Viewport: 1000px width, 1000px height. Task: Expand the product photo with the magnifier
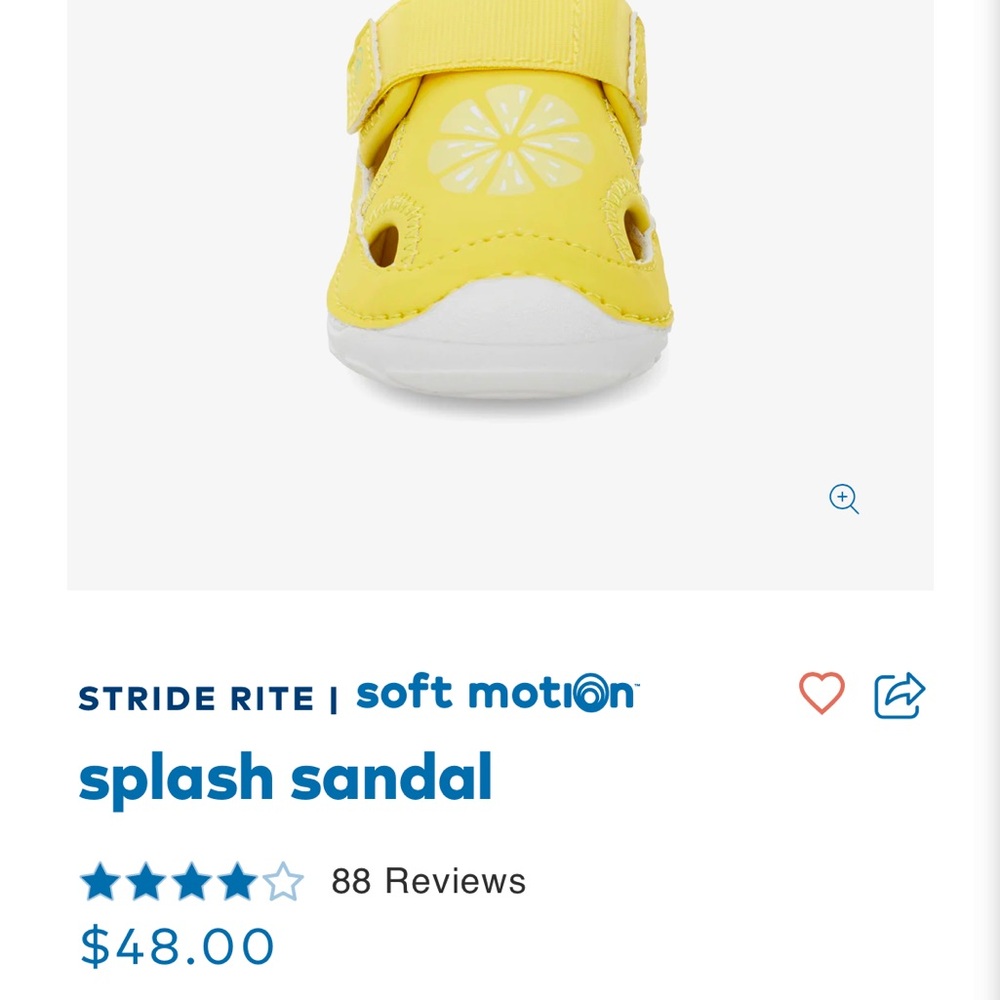tap(843, 500)
